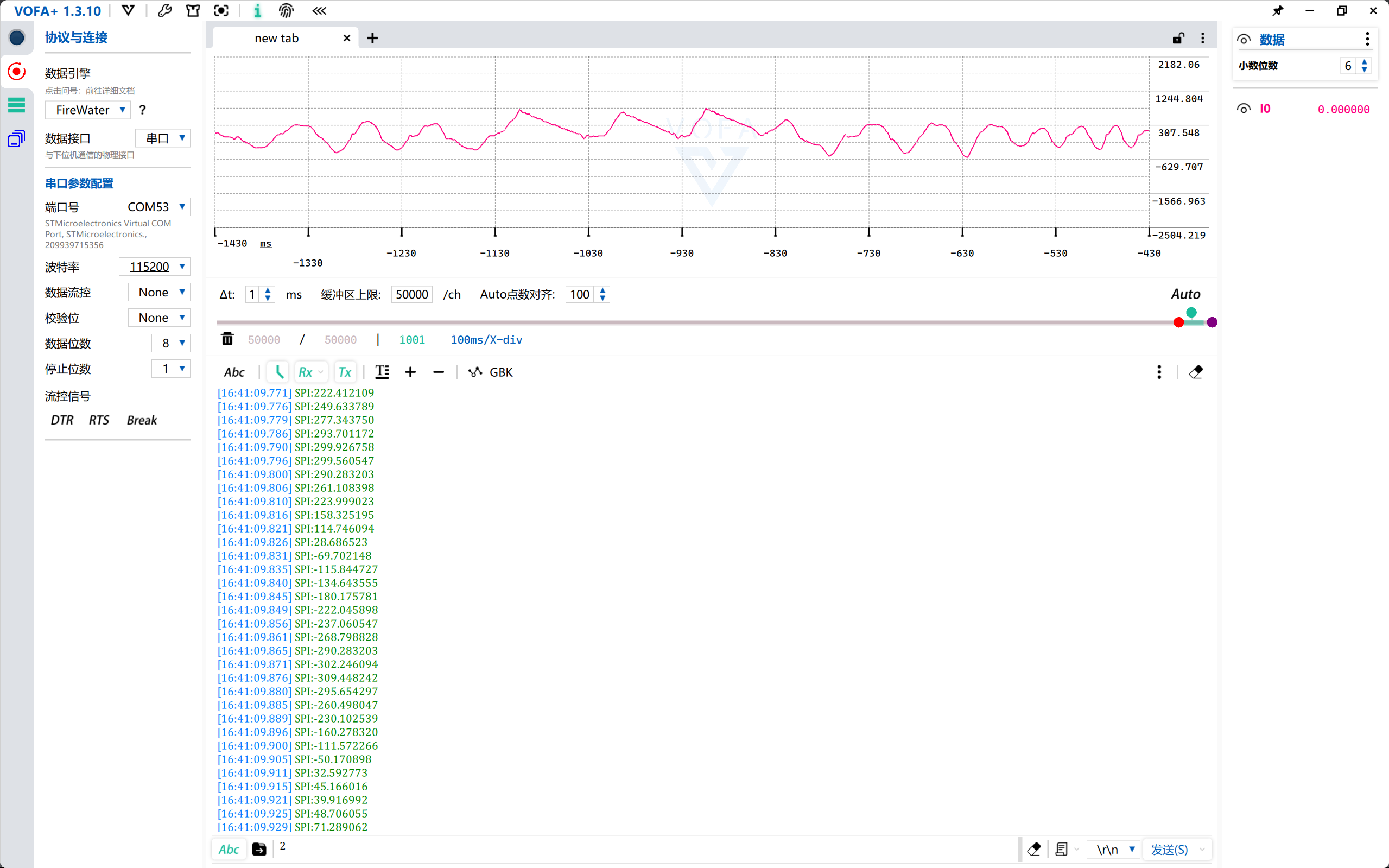Open the shirt skin theme icon

click(x=193, y=10)
